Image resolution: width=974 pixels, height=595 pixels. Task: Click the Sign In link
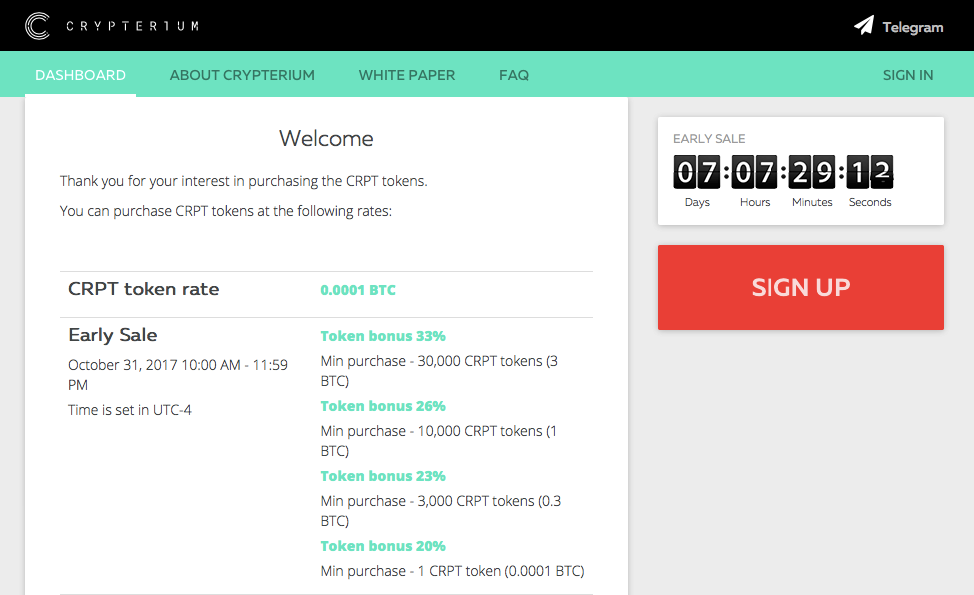point(908,75)
